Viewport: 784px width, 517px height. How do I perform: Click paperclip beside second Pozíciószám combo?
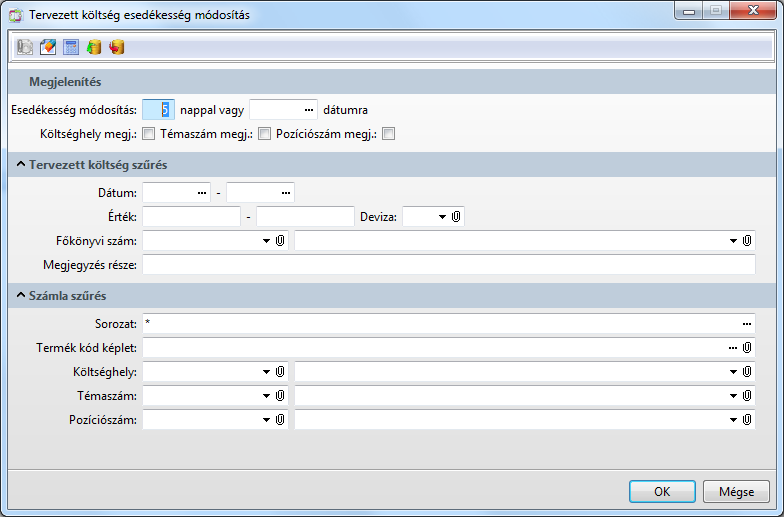[747, 420]
